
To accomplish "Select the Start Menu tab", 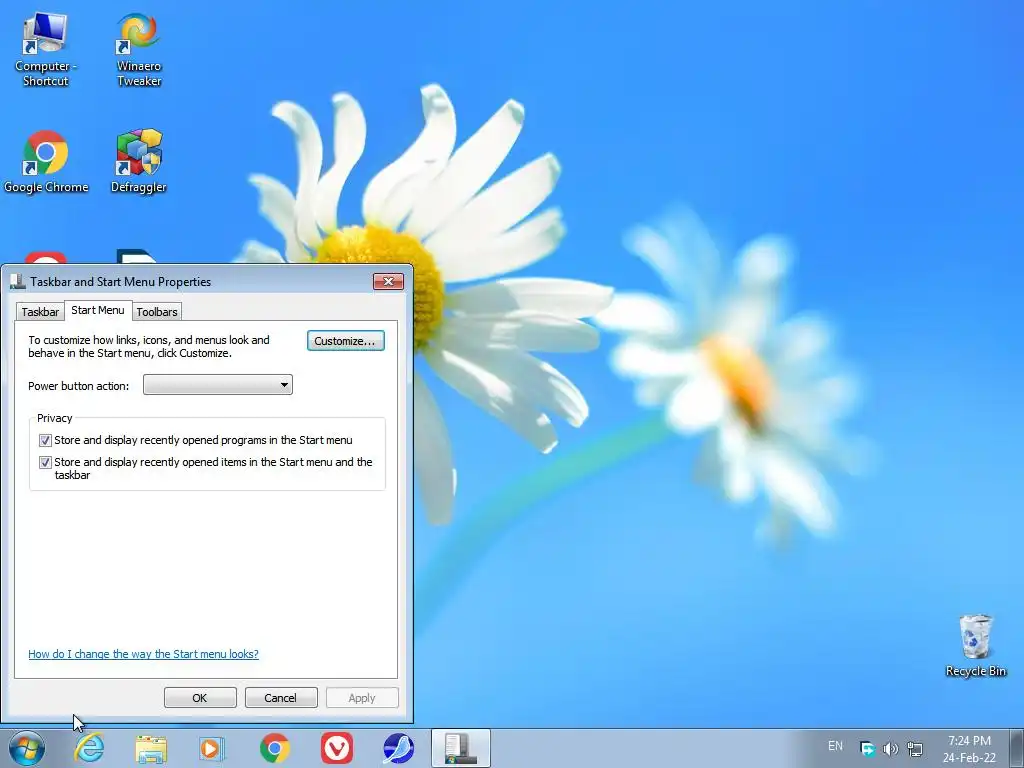I will pyautogui.click(x=98, y=310).
